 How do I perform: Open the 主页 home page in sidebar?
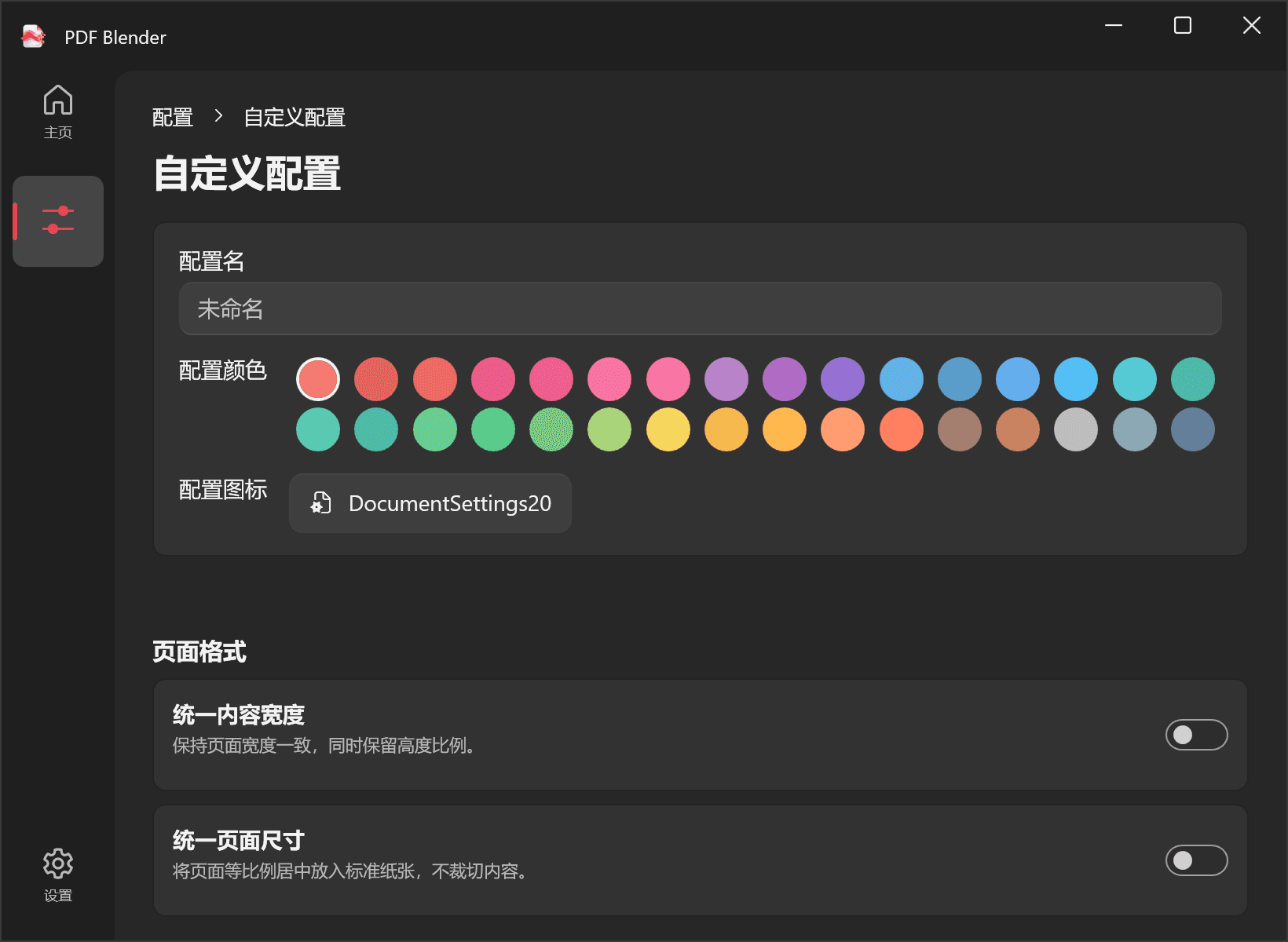(58, 111)
